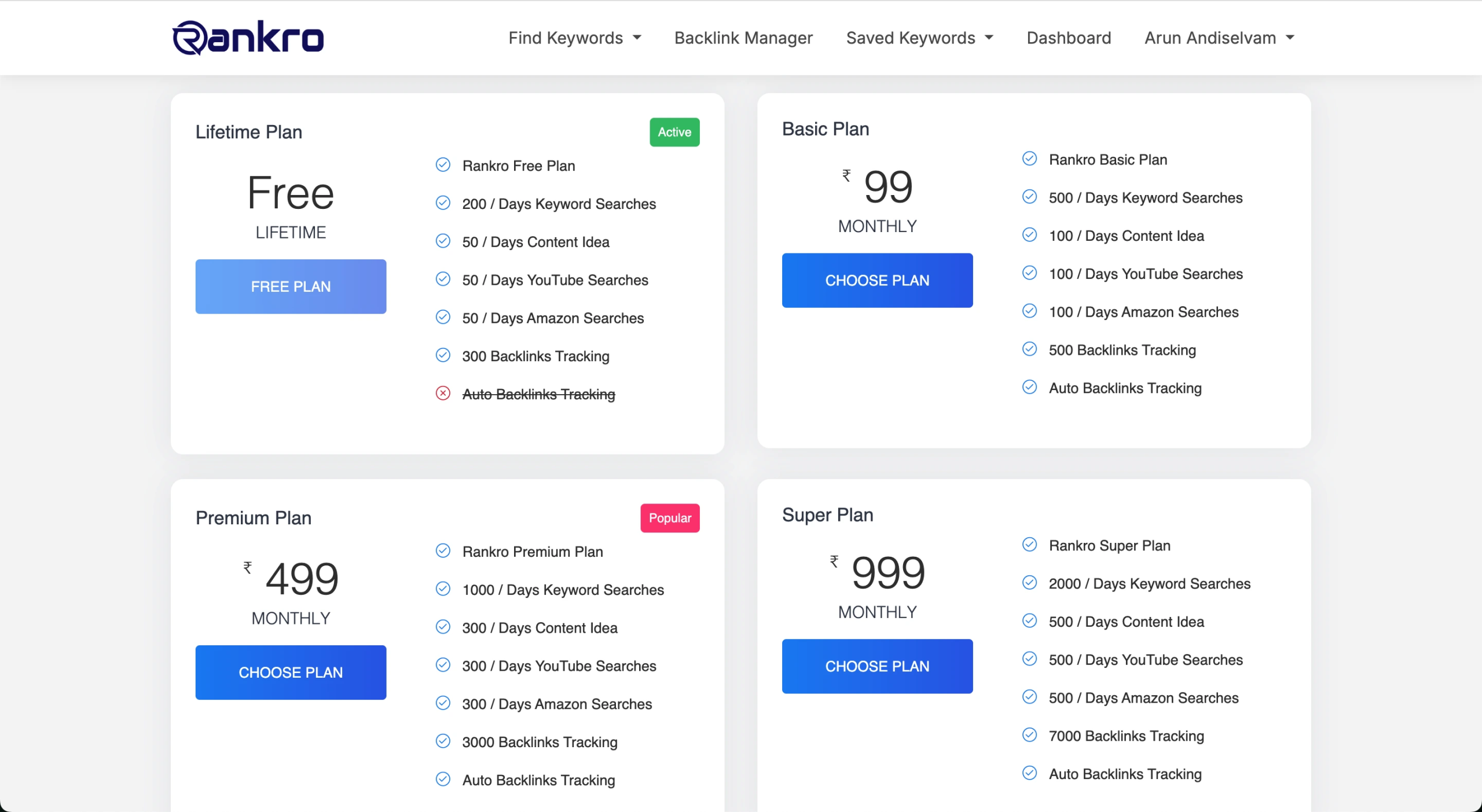Select the FREE PLAN button

[x=291, y=287]
